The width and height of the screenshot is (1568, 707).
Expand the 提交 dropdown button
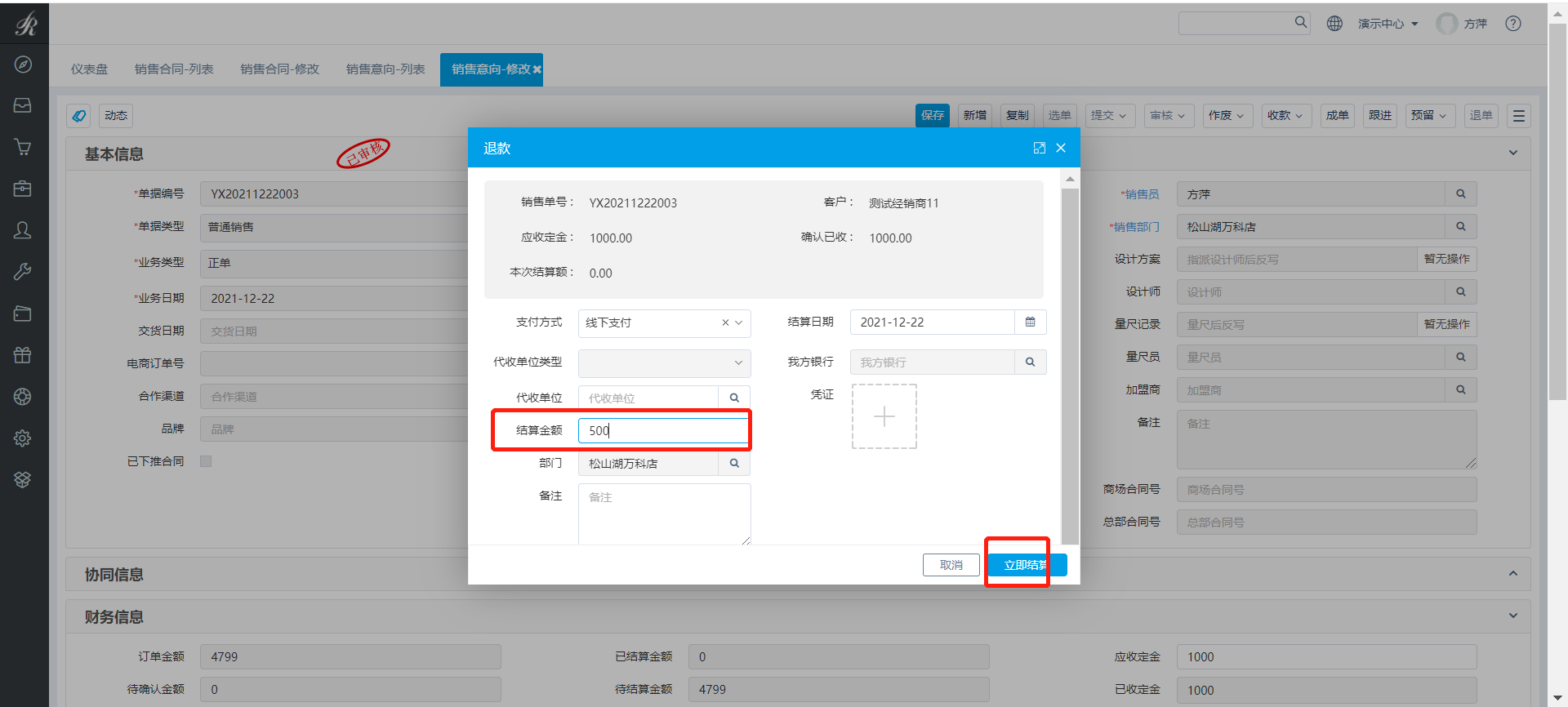coord(1109,116)
